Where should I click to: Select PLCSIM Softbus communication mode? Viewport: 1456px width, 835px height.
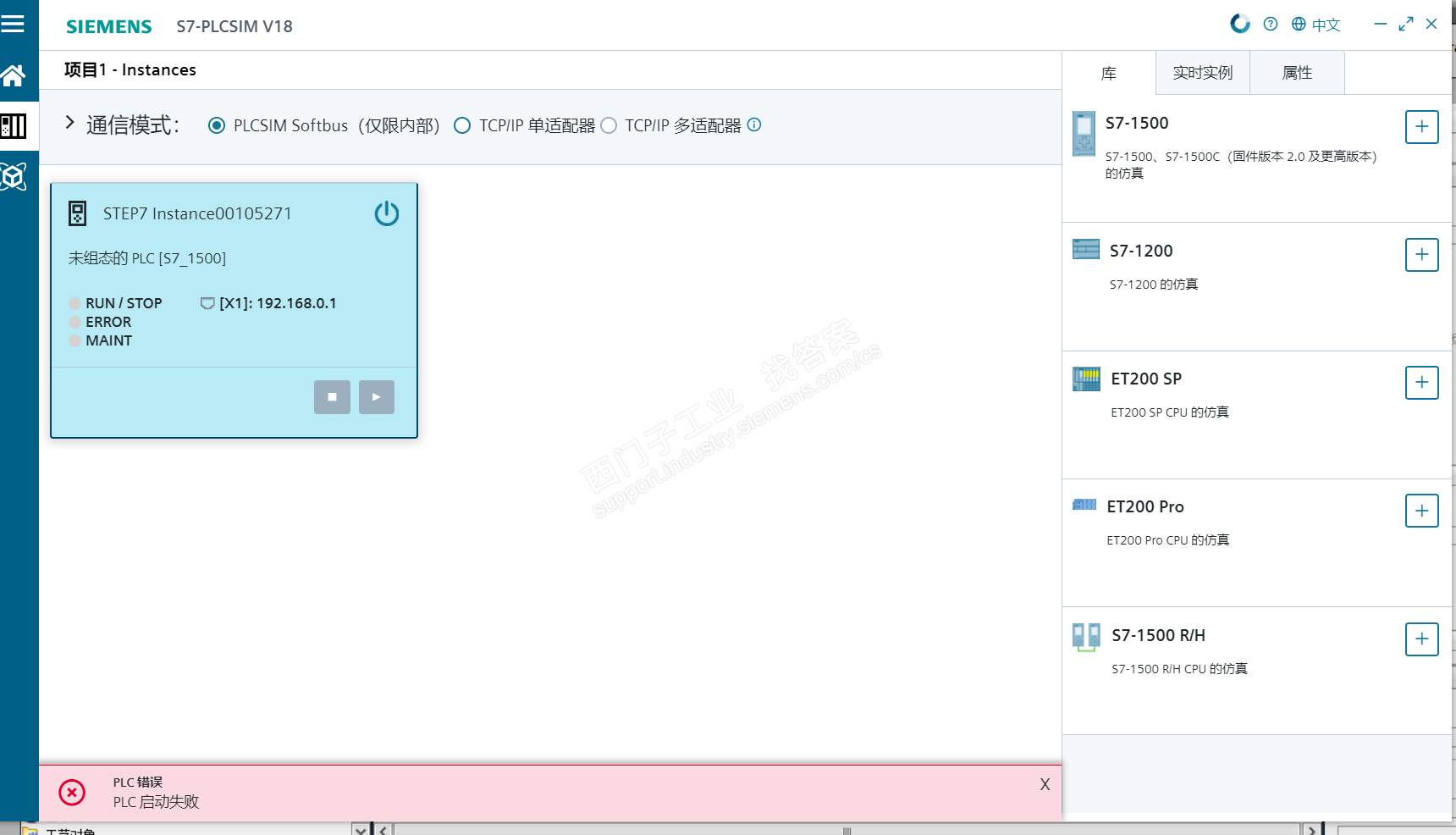(x=217, y=125)
